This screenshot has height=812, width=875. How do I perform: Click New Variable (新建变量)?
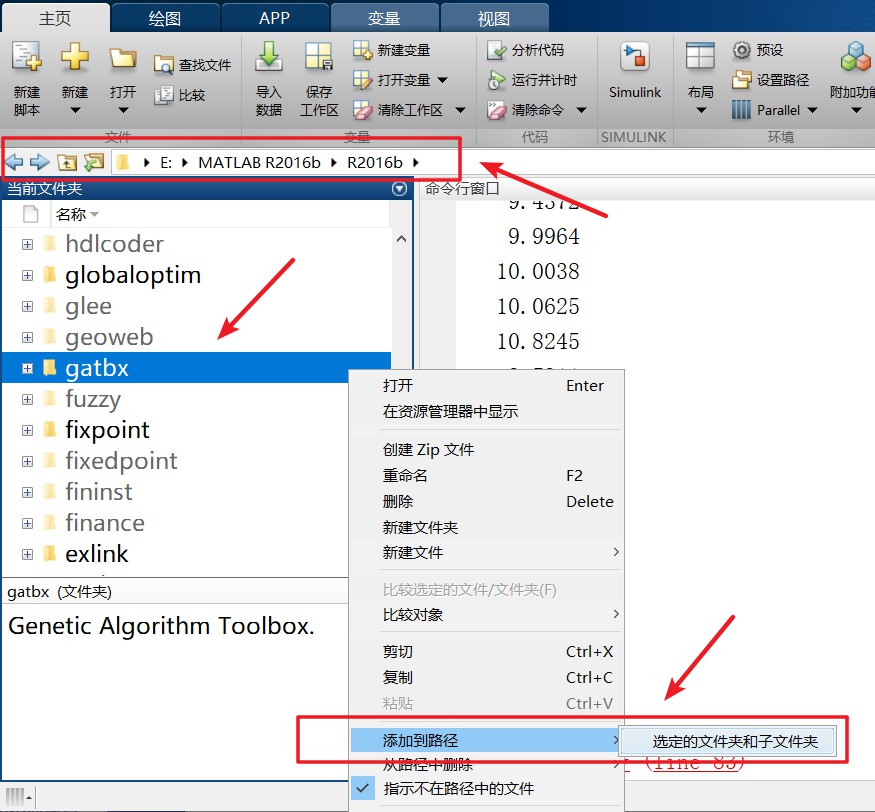pyautogui.click(x=391, y=50)
